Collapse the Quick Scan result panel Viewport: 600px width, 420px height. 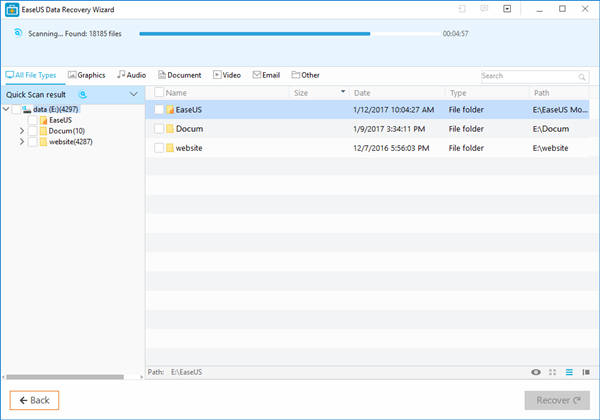134,94
